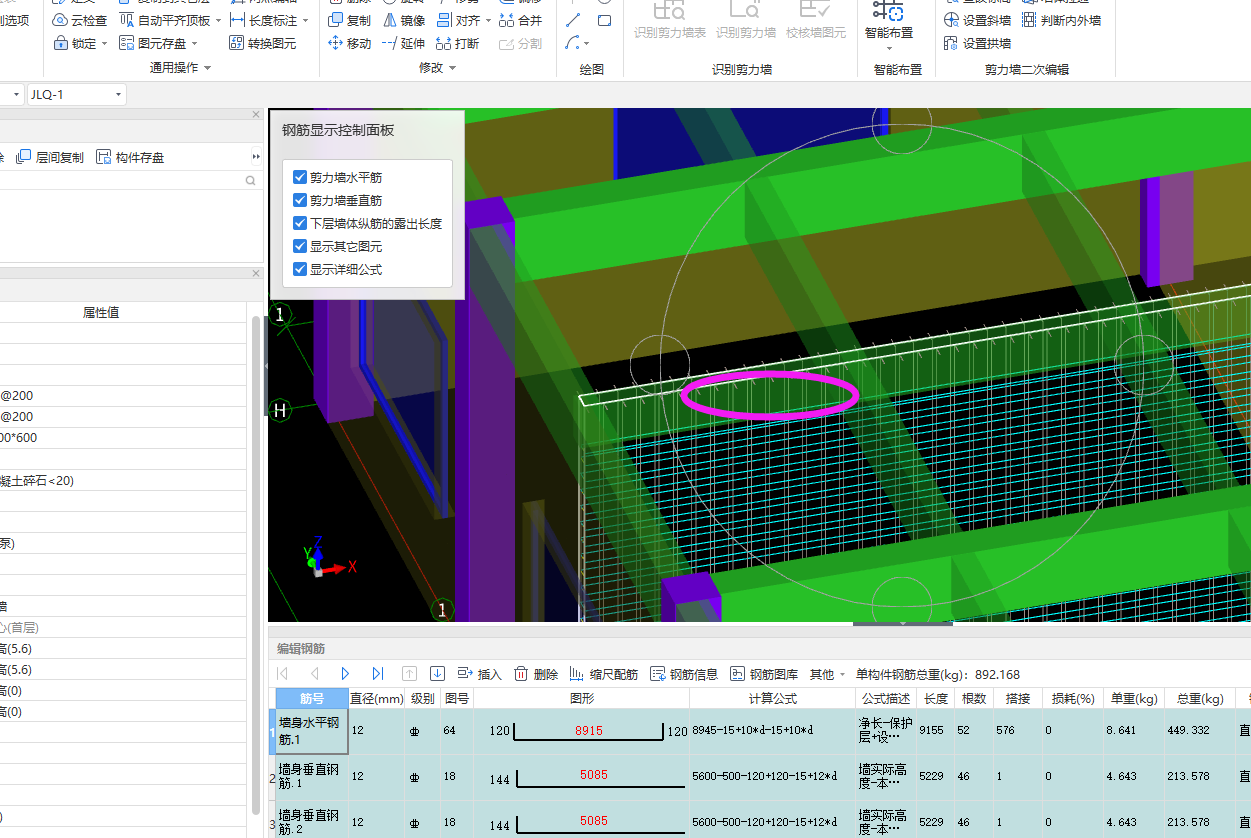Open 锁定 dropdown arrow
Viewport: 1251px width, 838px height.
(x=104, y=44)
